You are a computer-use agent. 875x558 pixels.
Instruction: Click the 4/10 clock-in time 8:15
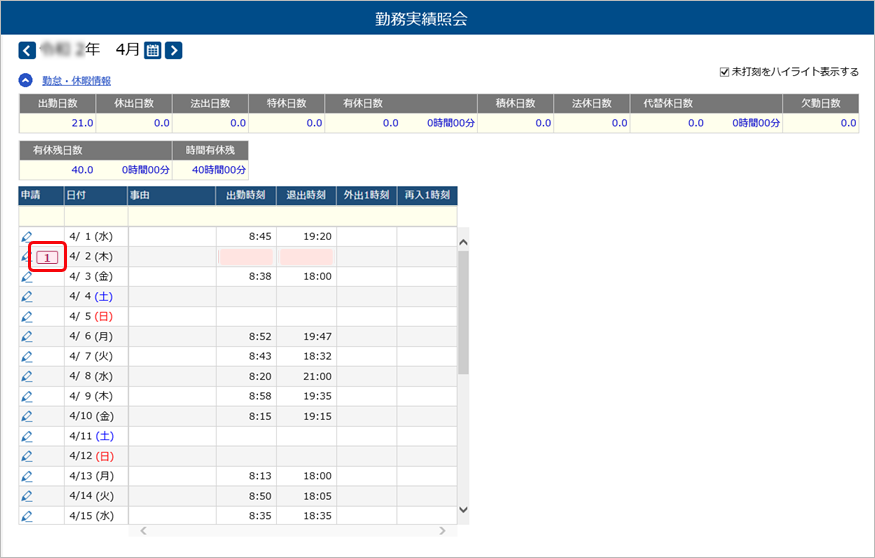tap(260, 417)
